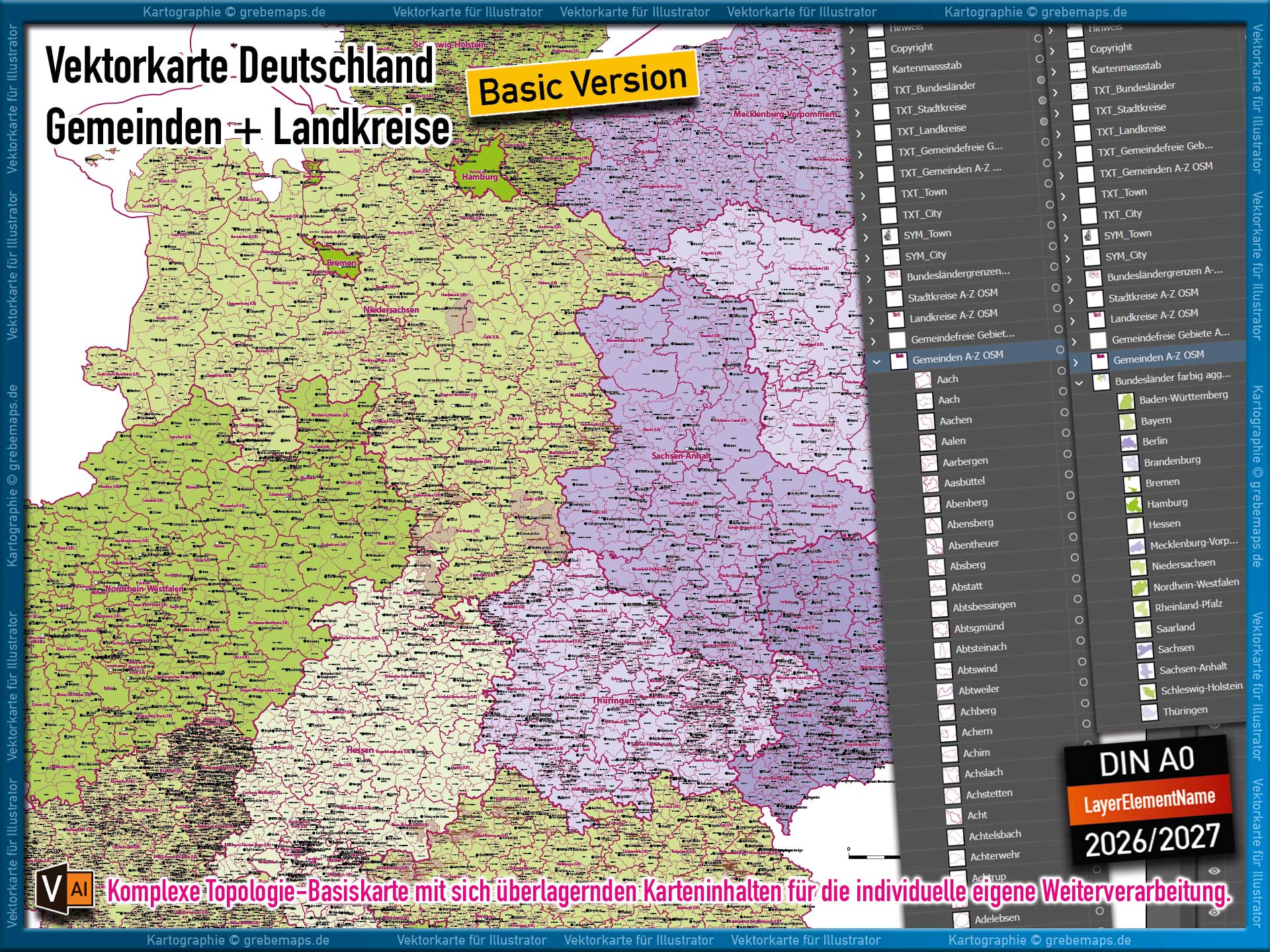Click target circle of TXT_Town in left panel
The width and height of the screenshot is (1270, 952).
(x=1048, y=184)
